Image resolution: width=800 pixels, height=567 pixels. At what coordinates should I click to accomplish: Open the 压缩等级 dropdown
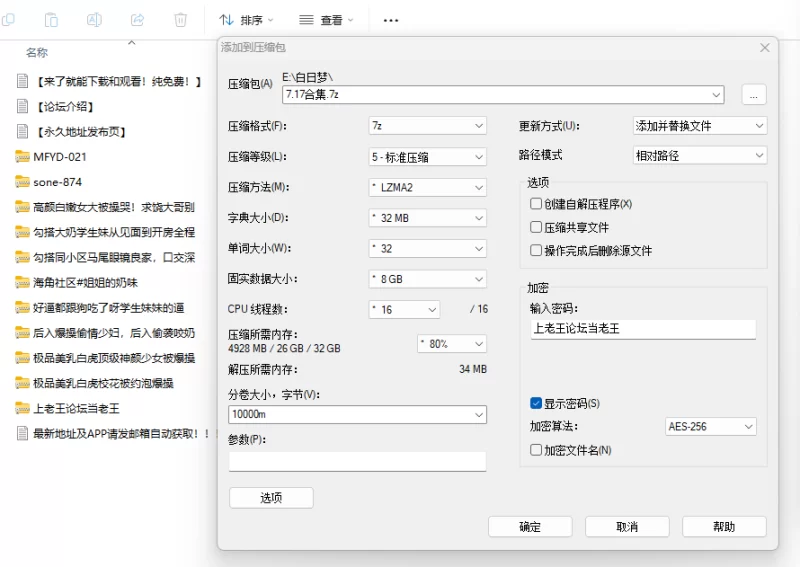428,157
